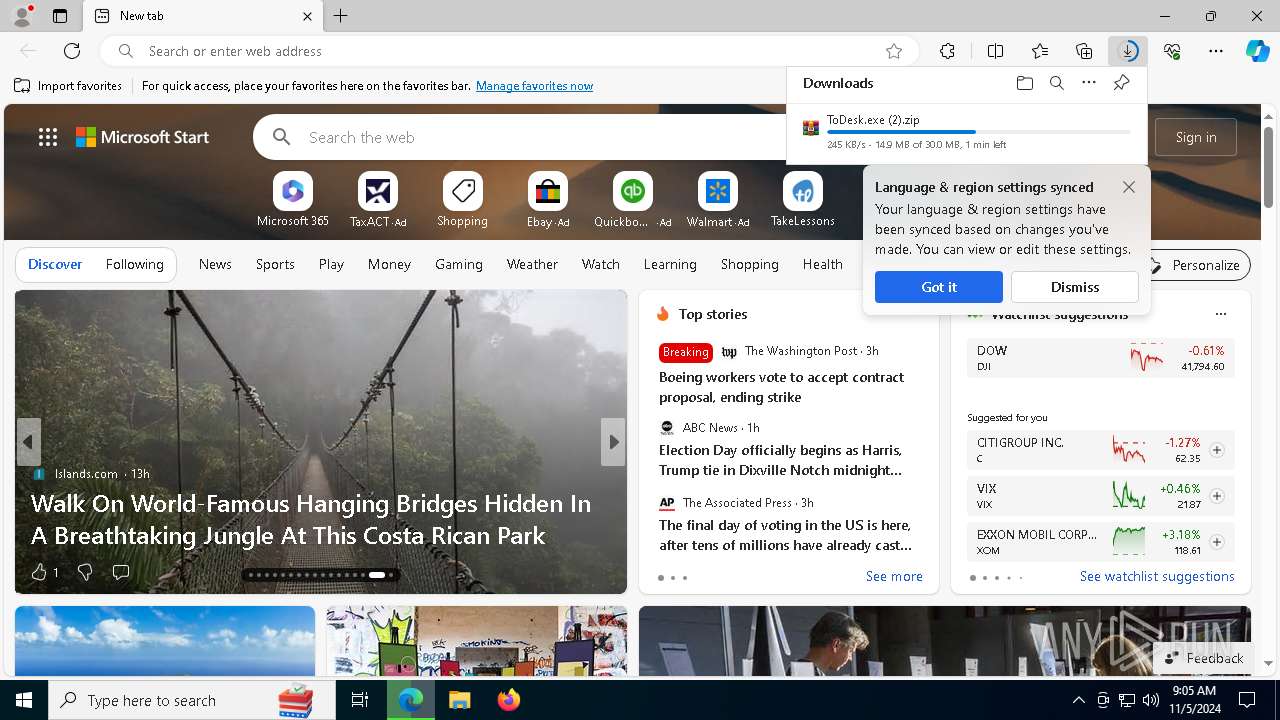Toggle split screen view icon
This screenshot has width=1280, height=720.
pos(995,51)
